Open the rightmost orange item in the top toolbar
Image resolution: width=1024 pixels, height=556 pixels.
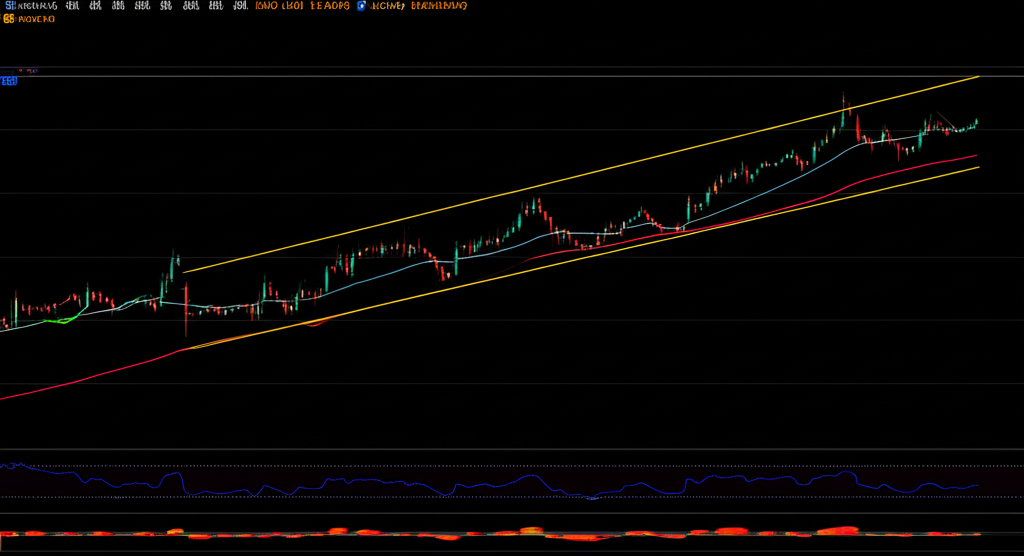point(438,5)
